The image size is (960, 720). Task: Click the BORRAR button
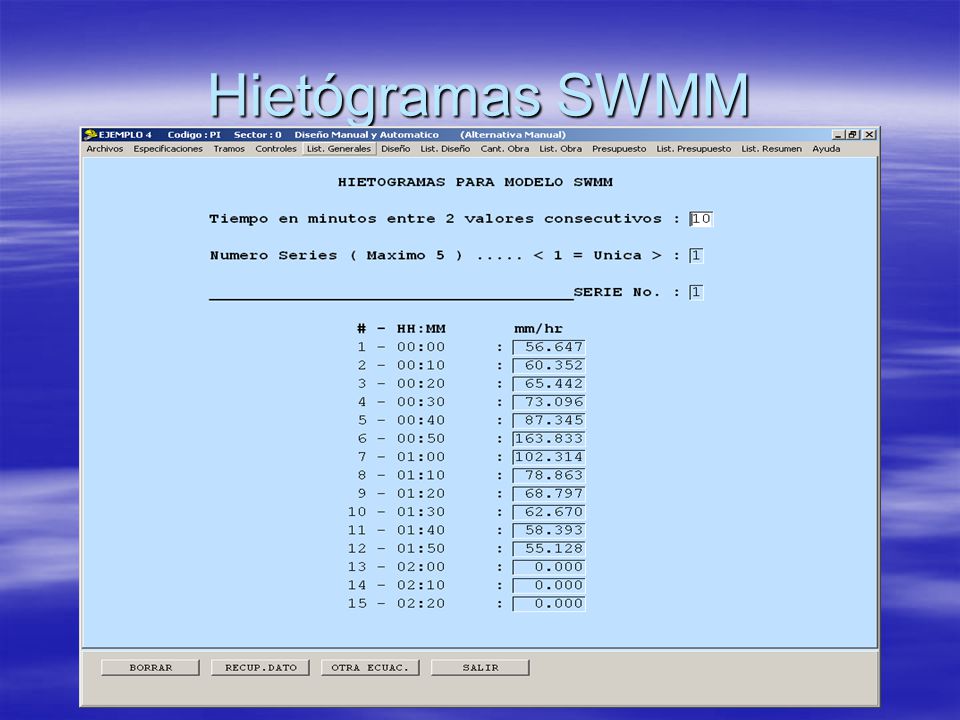click(x=151, y=667)
